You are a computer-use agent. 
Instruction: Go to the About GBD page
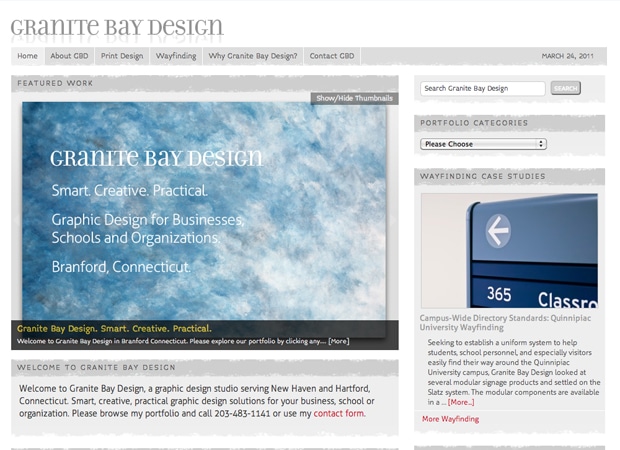[69, 56]
